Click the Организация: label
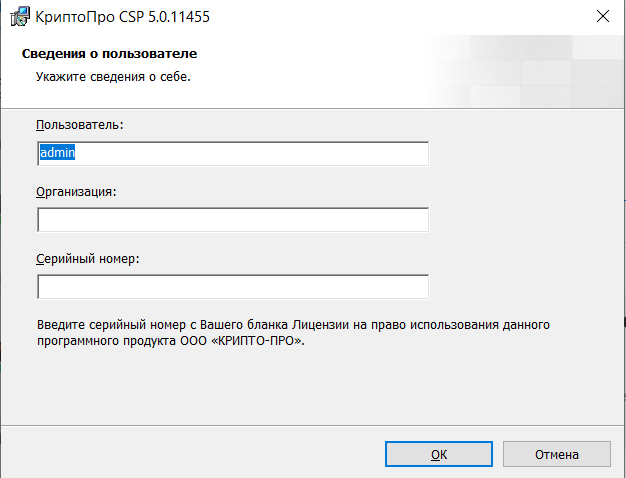Image resolution: width=626 pixels, height=478 pixels. pos(76,191)
